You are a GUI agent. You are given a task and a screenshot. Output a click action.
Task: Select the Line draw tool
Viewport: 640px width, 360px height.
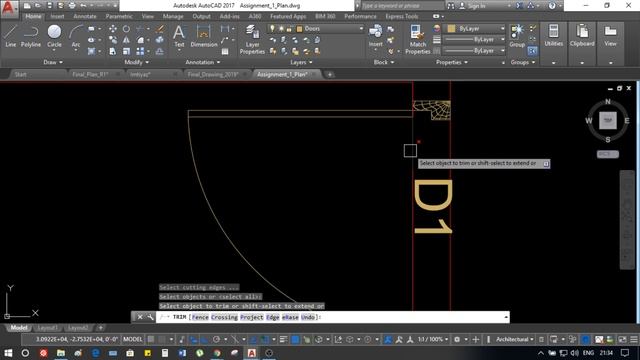click(x=11, y=36)
